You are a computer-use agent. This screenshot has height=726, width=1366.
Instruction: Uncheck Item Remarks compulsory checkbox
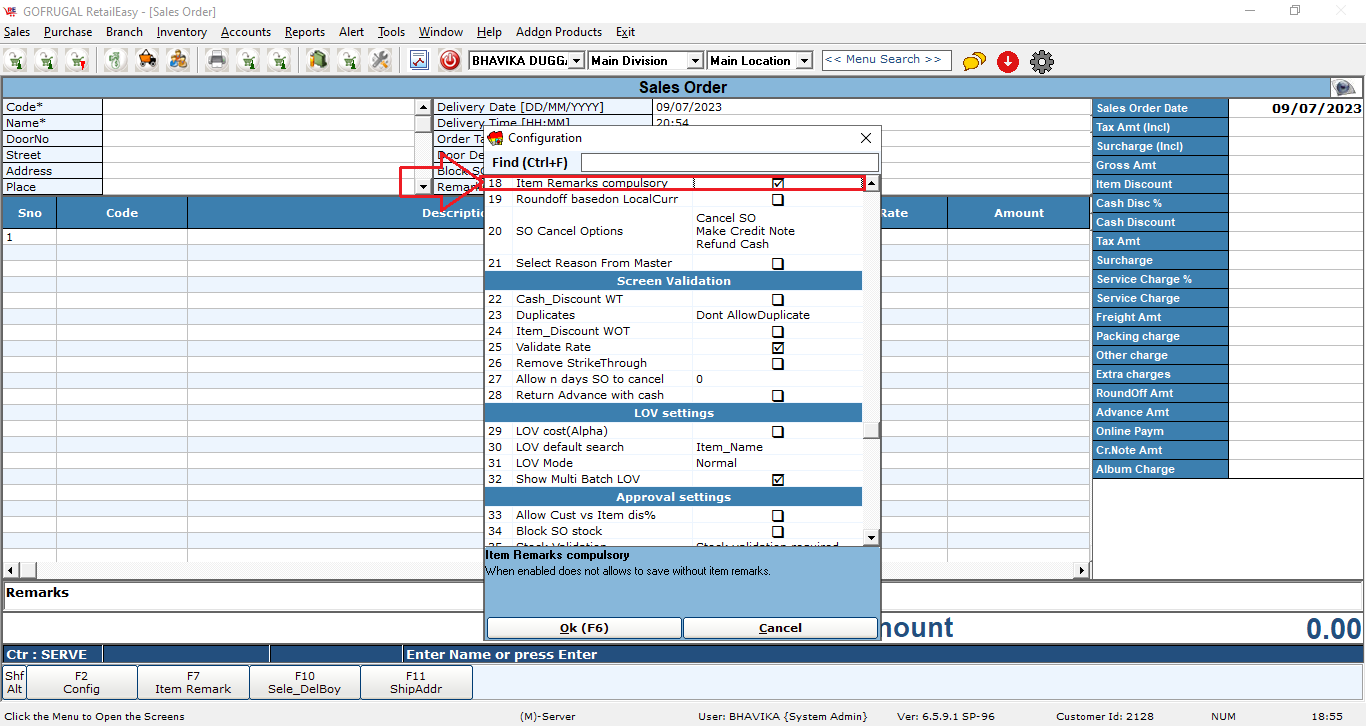778,184
